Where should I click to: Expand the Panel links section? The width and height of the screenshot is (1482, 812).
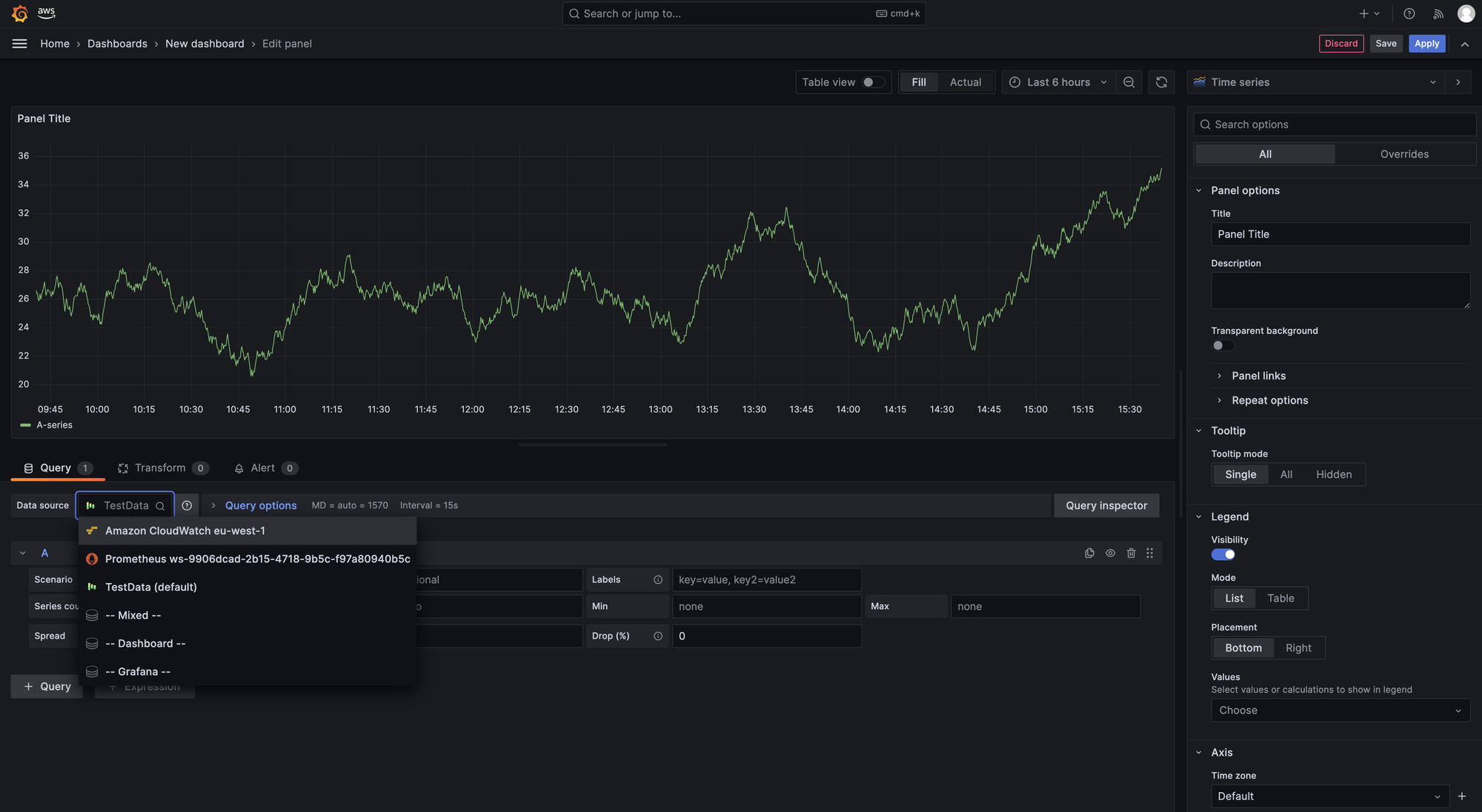tap(1258, 376)
